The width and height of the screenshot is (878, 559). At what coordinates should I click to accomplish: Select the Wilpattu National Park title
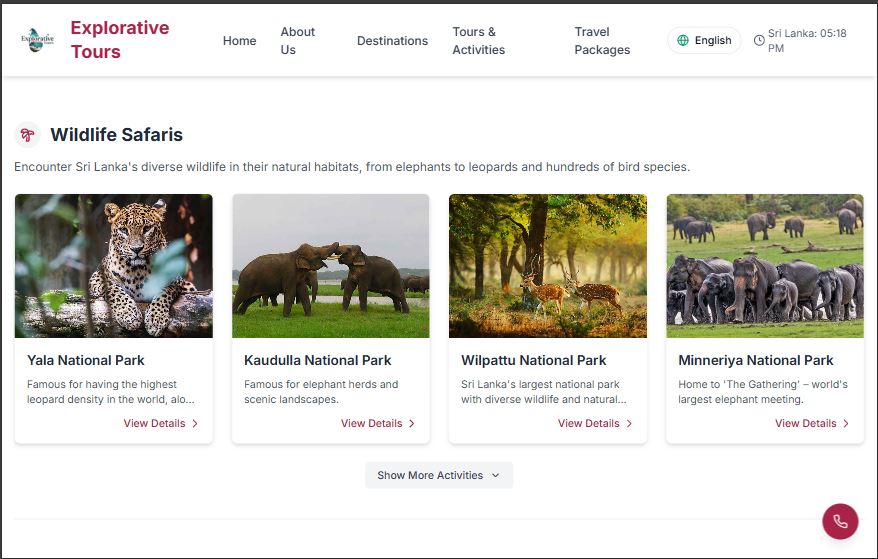click(x=534, y=360)
